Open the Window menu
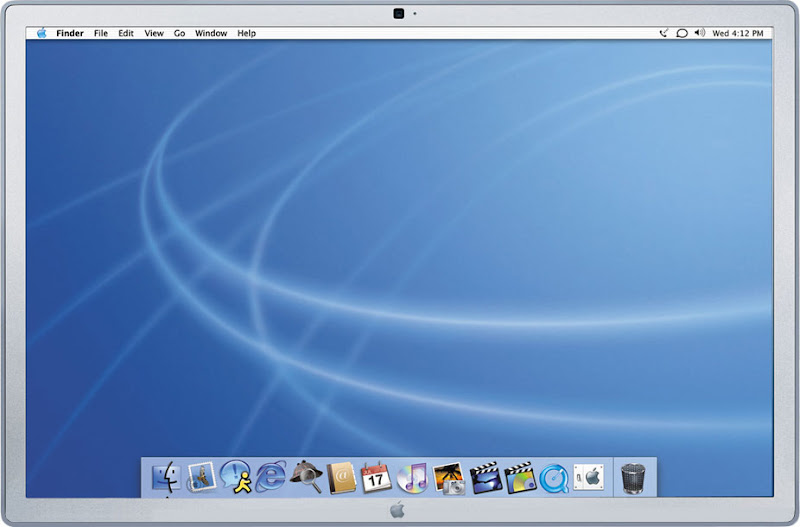Image resolution: width=800 pixels, height=527 pixels. [211, 33]
